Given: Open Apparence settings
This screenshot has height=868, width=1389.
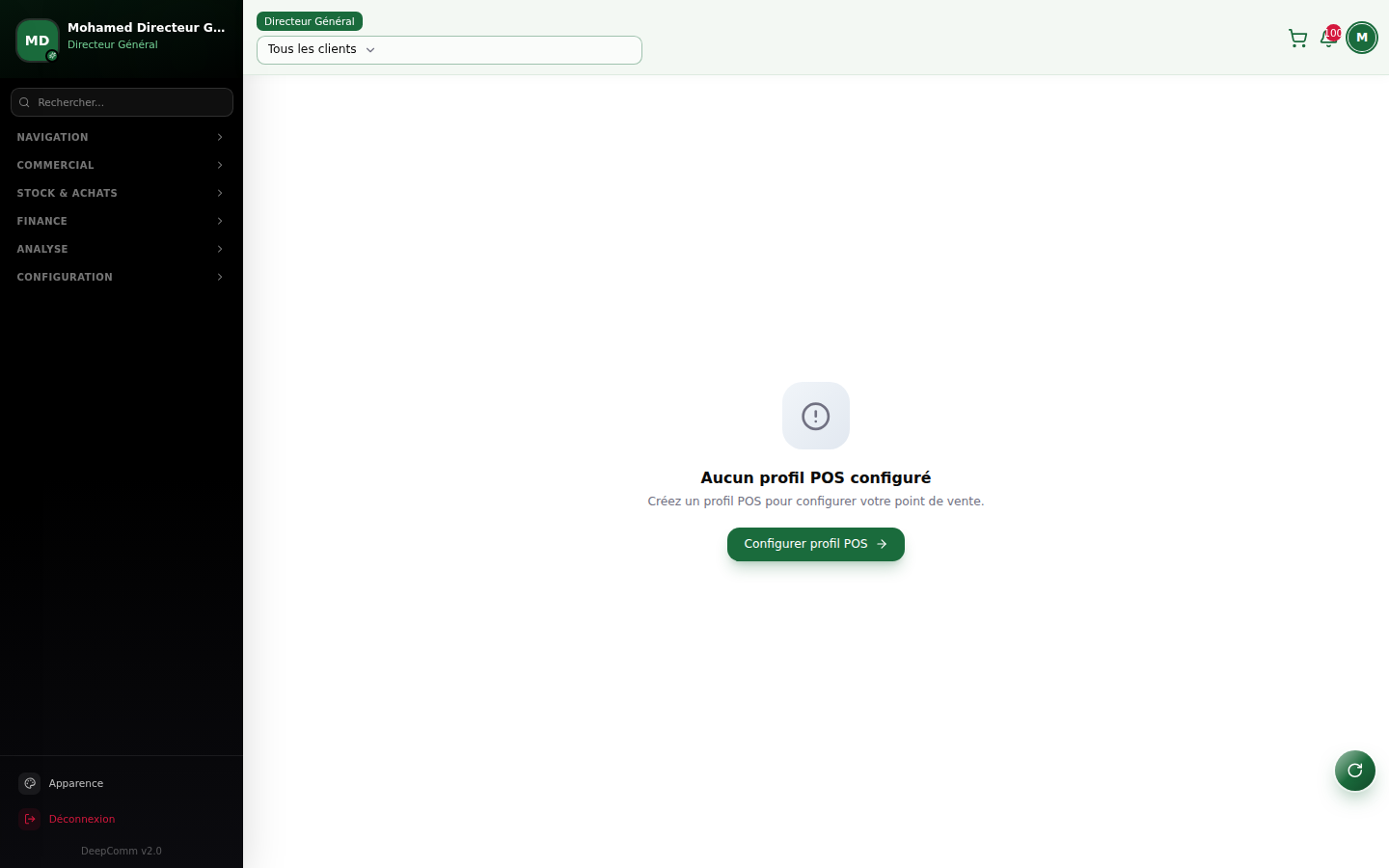Looking at the screenshot, I should [x=122, y=783].
